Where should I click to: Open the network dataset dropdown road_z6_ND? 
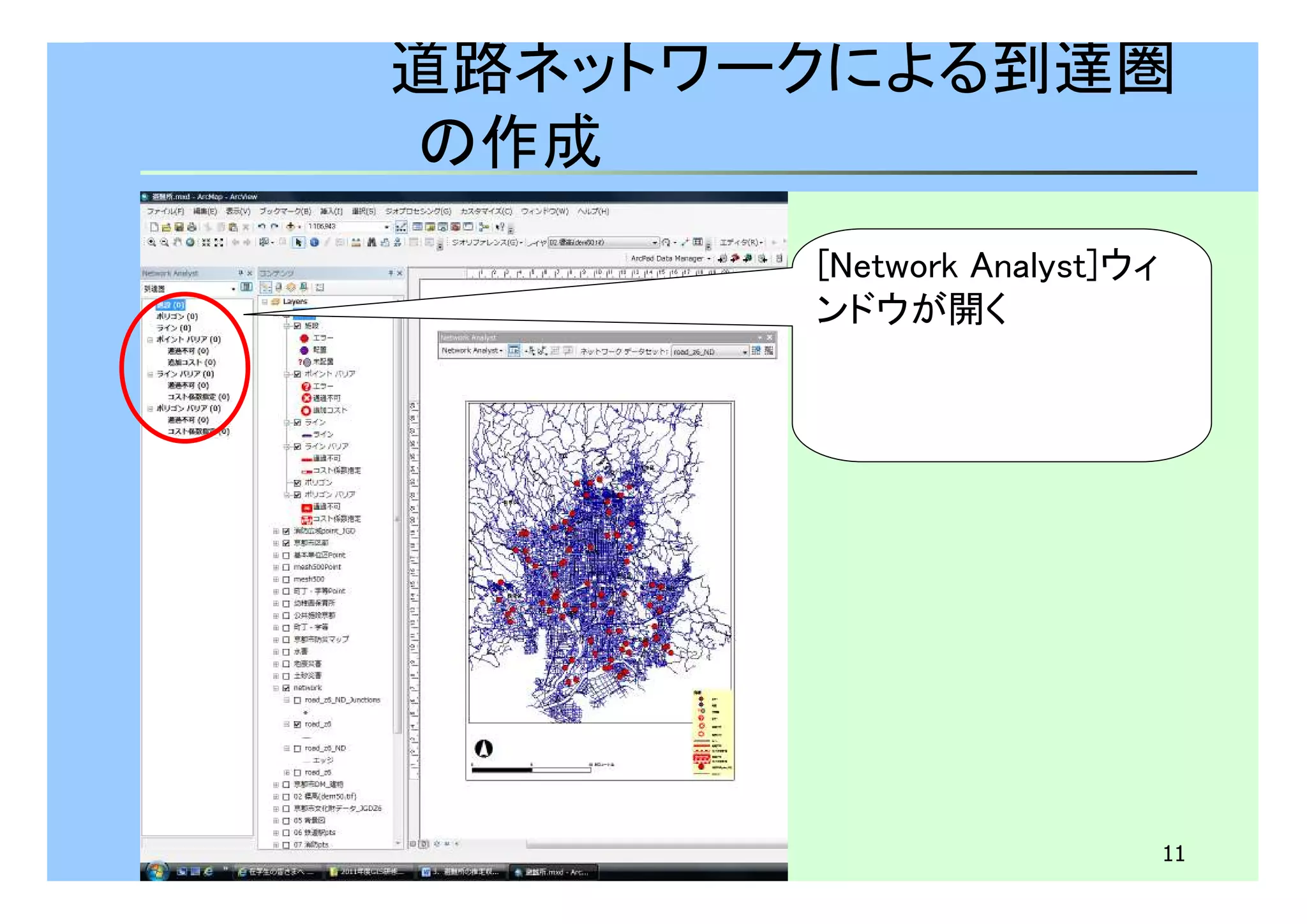click(745, 352)
